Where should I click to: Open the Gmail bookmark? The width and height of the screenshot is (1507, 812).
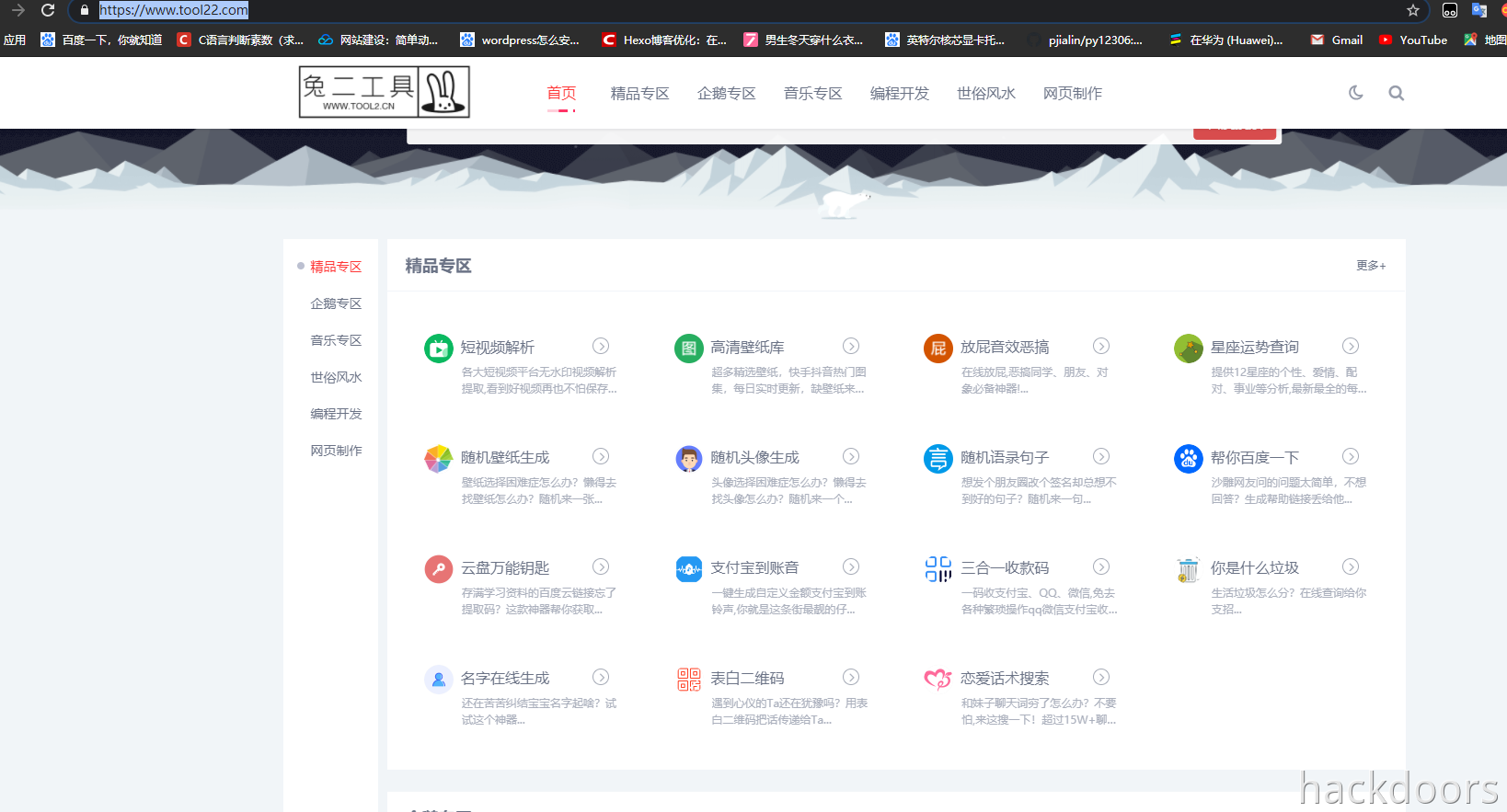[x=1337, y=40]
